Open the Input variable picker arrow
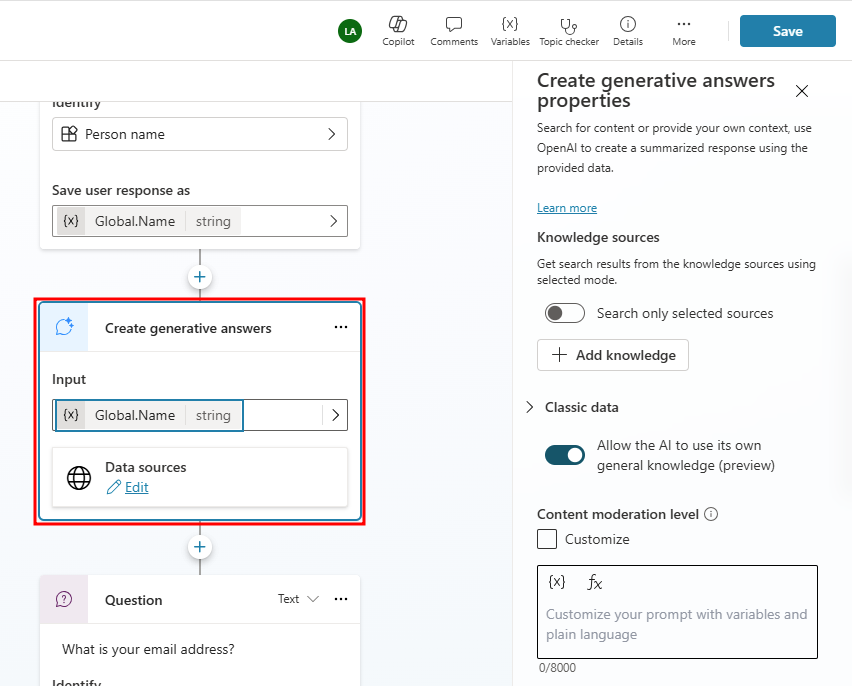This screenshot has width=852, height=686. 335,415
